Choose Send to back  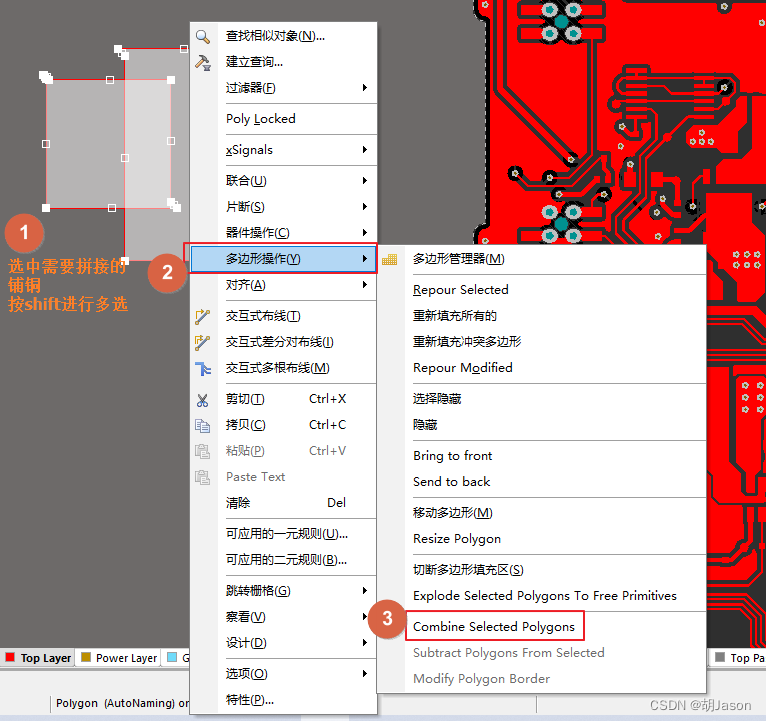[x=542, y=482]
